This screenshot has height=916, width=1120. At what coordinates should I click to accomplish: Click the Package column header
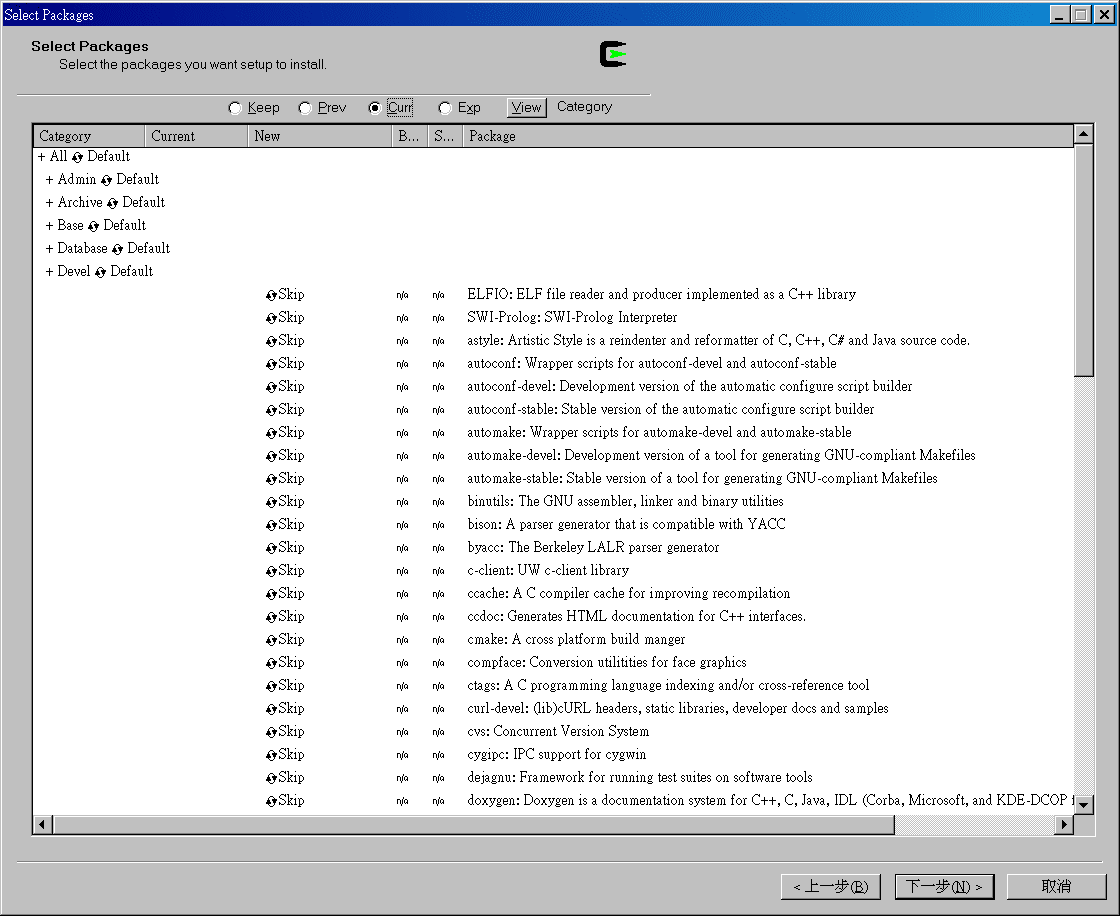[x=768, y=136]
